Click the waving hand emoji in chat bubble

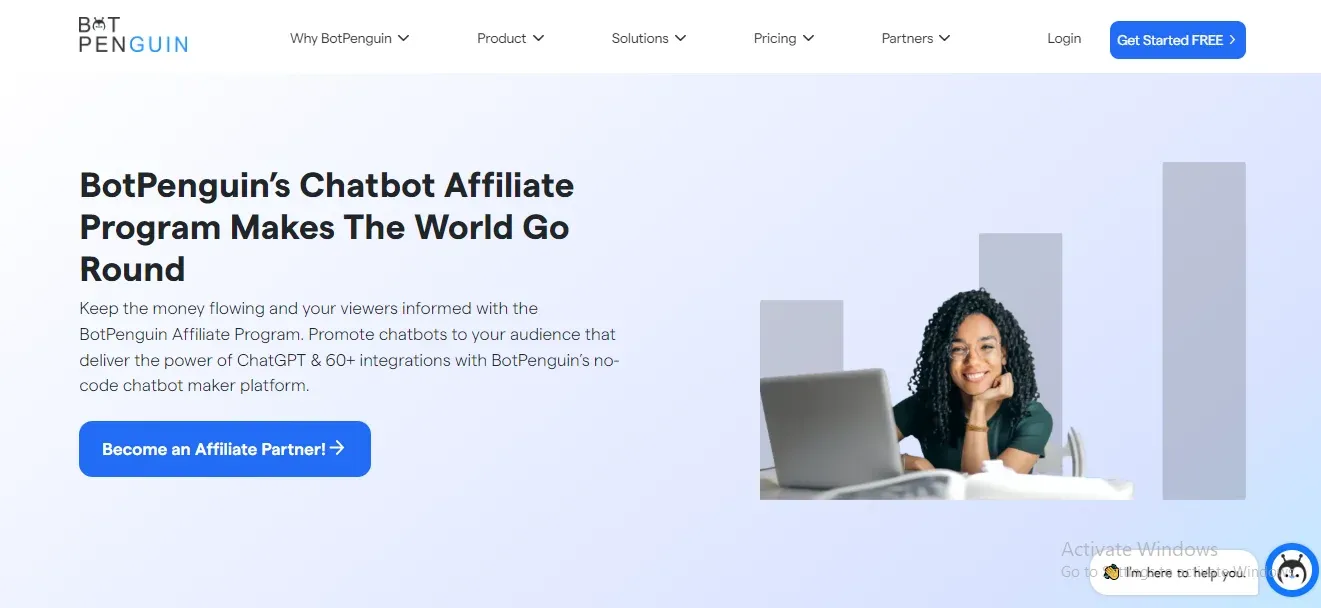[1111, 572]
